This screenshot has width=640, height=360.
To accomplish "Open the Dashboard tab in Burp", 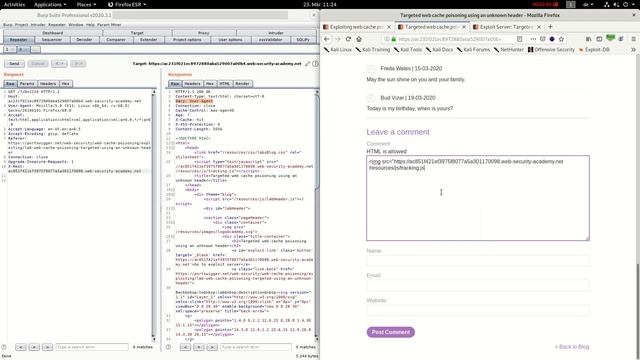I will pos(53,33).
